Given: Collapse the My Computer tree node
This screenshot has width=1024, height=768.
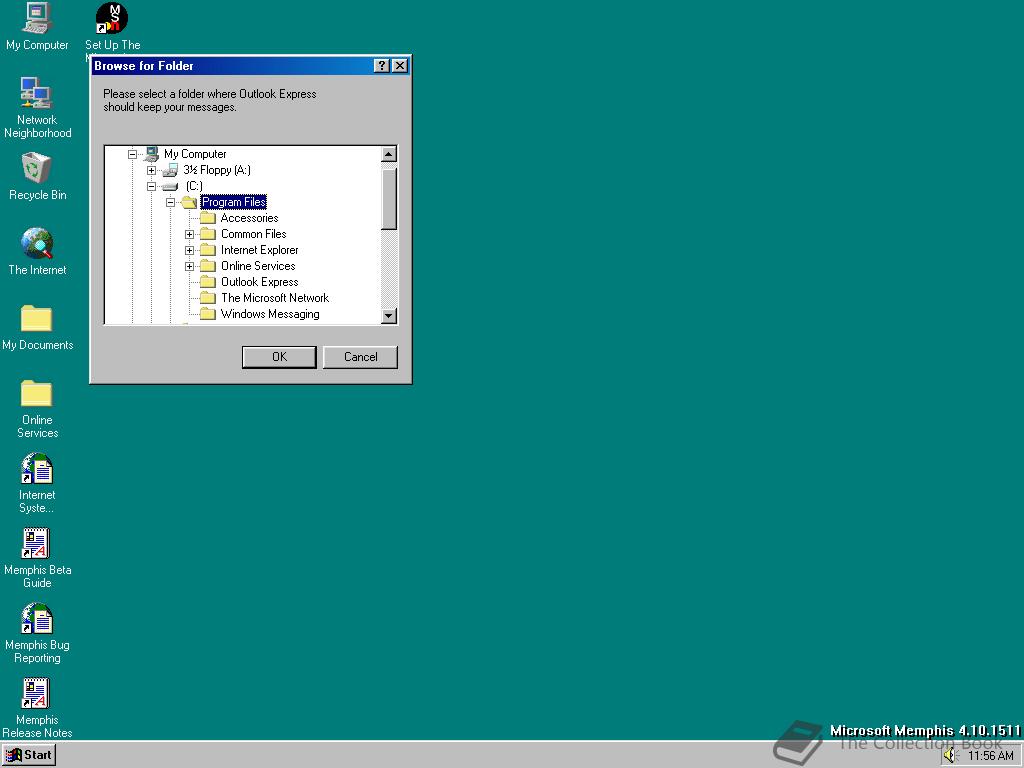Looking at the screenshot, I should (x=133, y=155).
